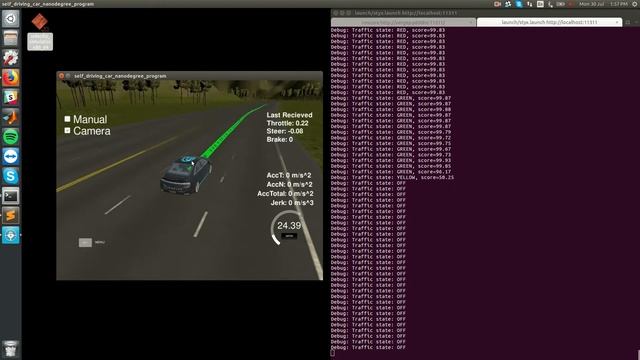Open Sublime Text from the dock
The height and width of the screenshot is (360, 640).
click(x=11, y=216)
